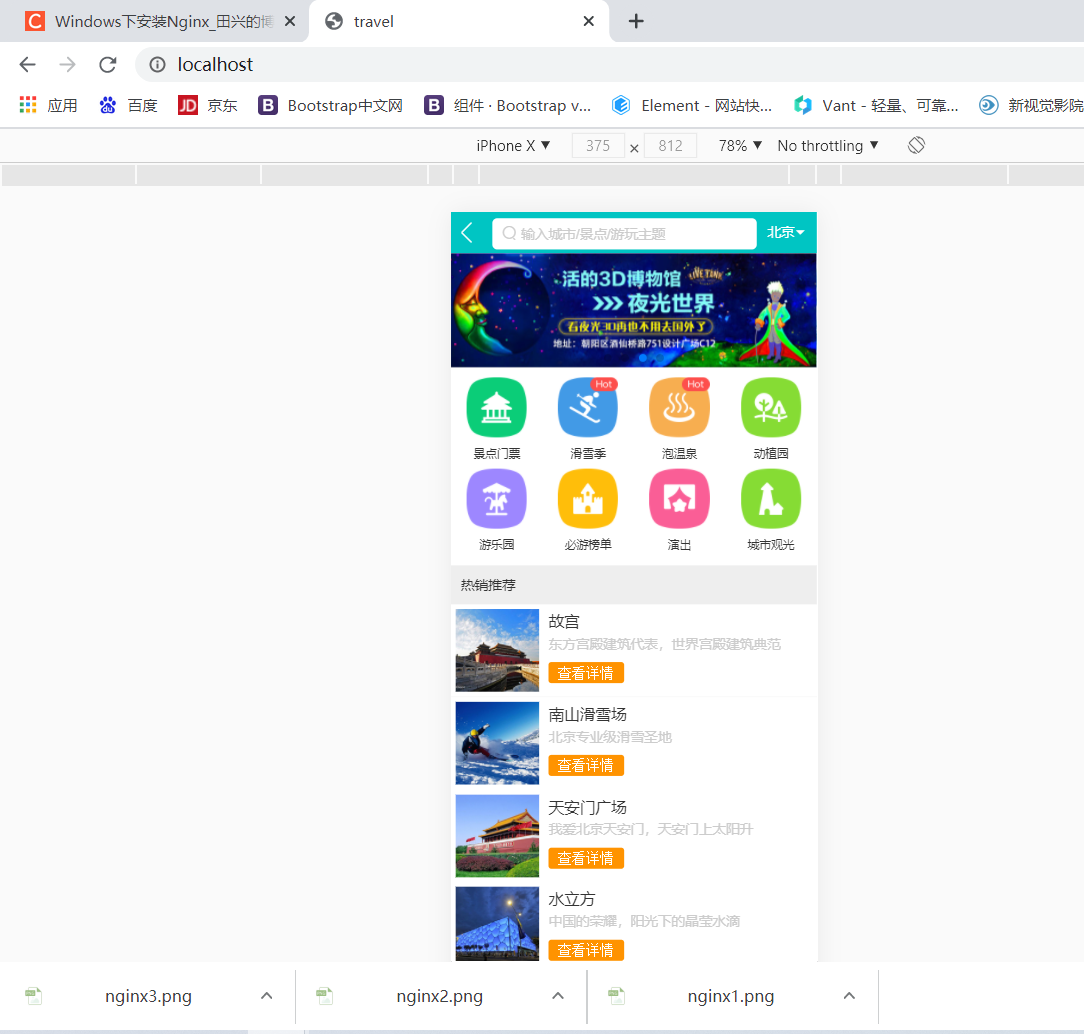Viewport: 1084px width, 1034px height.
Task: Open the 组件 · Bootstrap bookmark
Action: (x=507, y=105)
